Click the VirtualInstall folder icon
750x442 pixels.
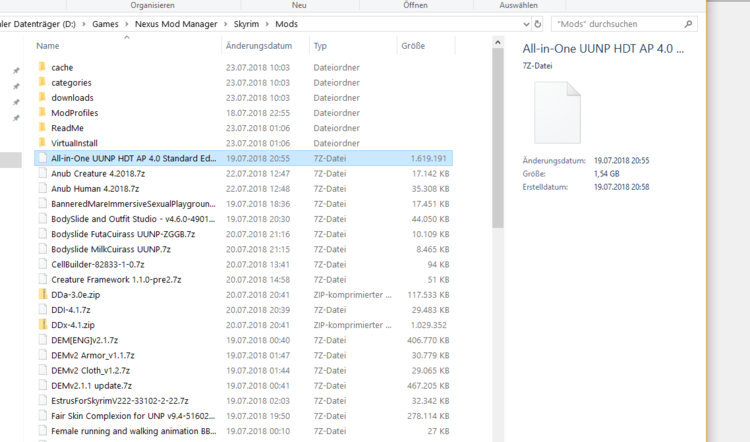[42, 143]
